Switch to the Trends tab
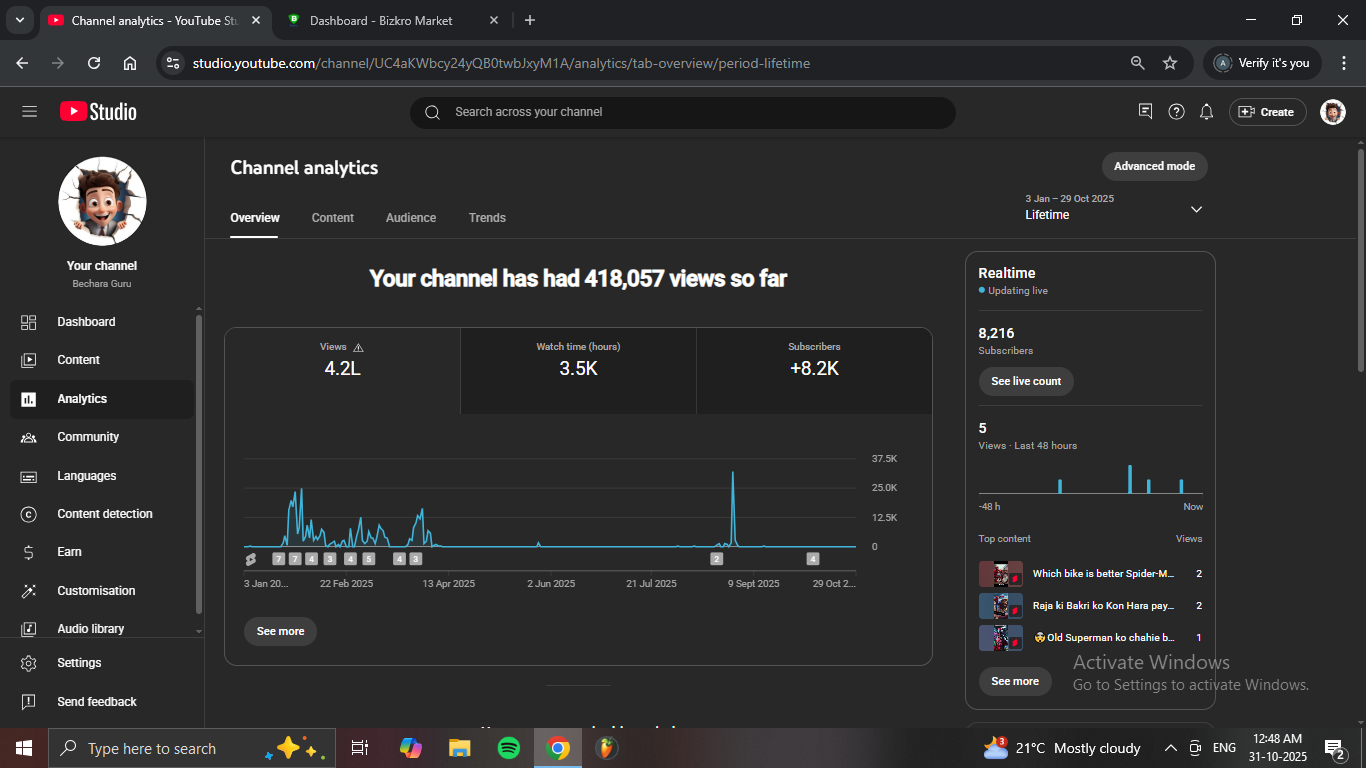The image size is (1366, 768). click(487, 218)
